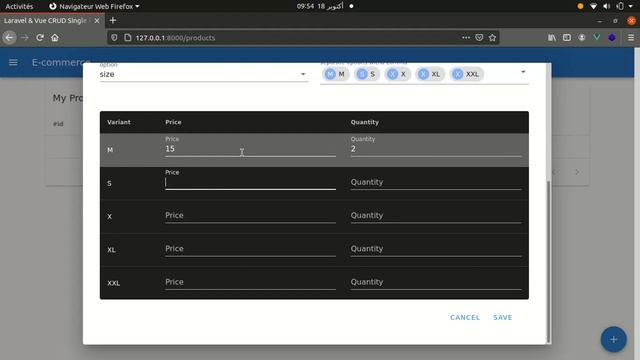Image resolution: width=640 pixels, height=360 pixels.
Task: Click the next page chevron behind dialog
Action: tap(577, 172)
